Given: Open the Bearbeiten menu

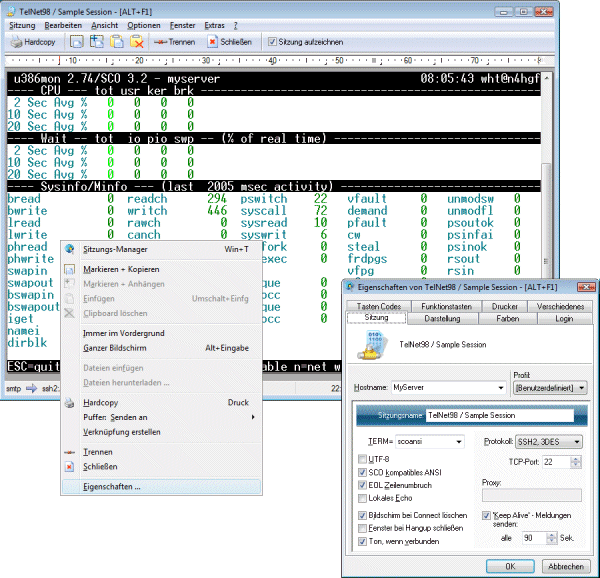Looking at the screenshot, I should coord(63,26).
